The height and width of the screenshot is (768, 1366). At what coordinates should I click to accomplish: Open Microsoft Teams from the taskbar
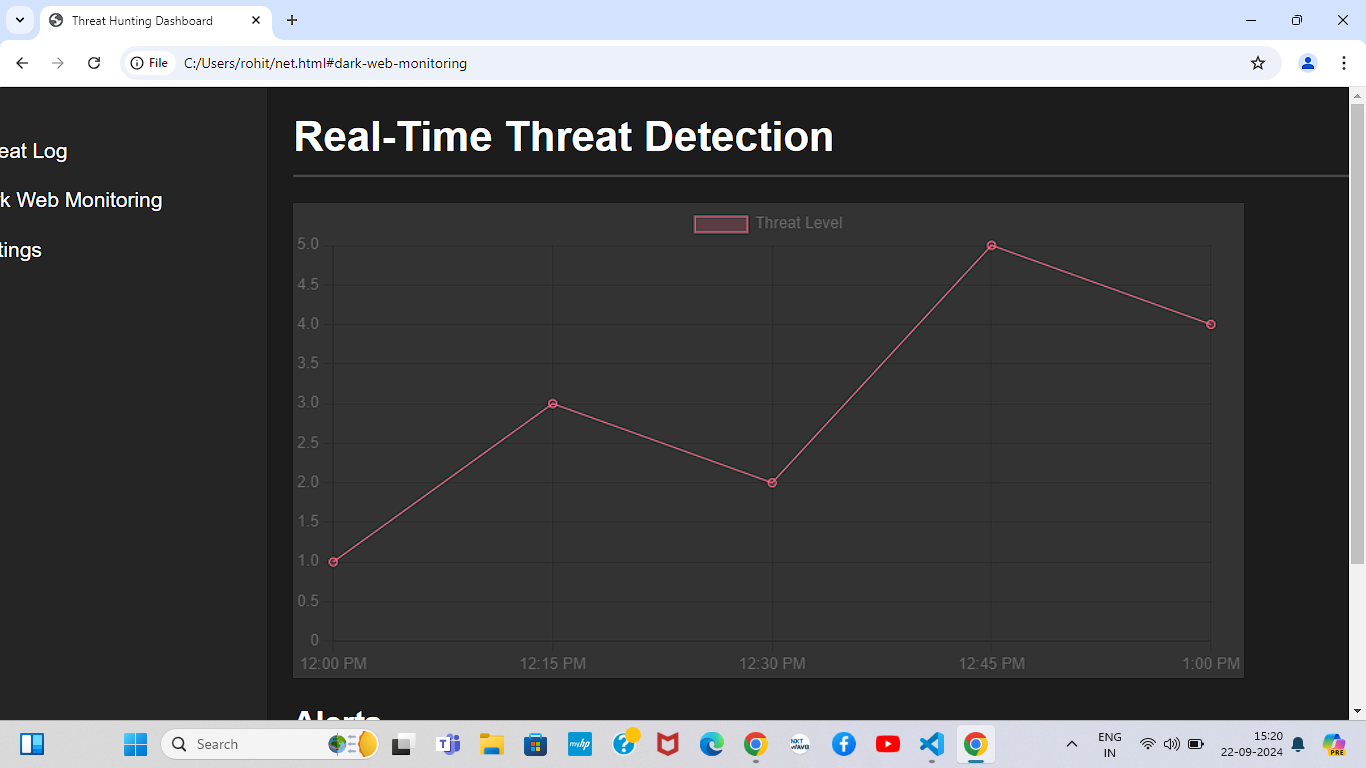(x=447, y=744)
